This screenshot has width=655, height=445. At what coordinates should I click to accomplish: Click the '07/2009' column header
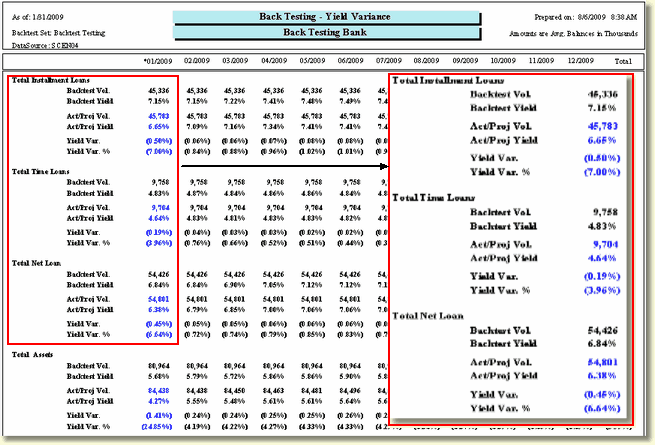(388, 61)
